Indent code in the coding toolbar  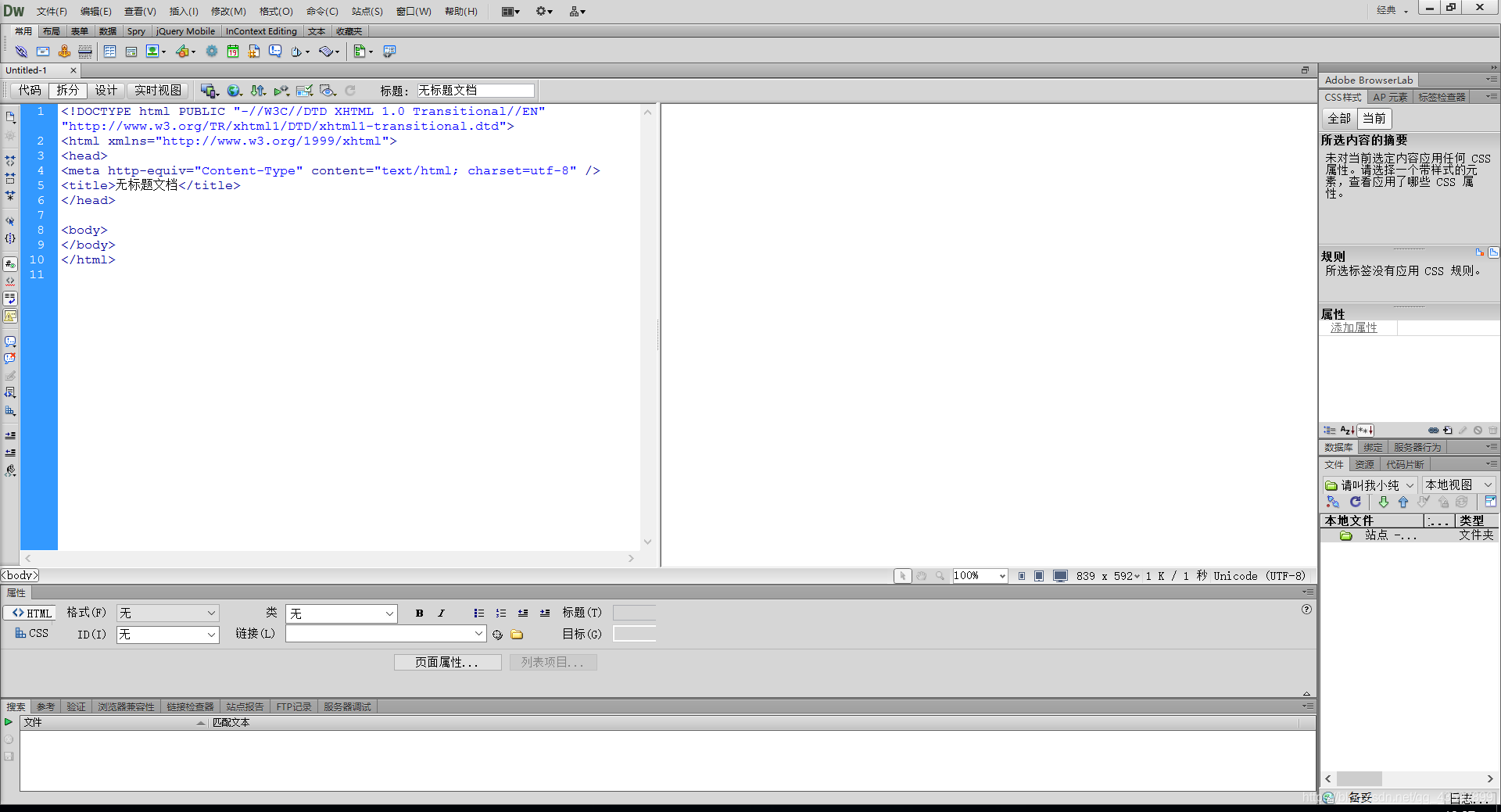pos(10,435)
